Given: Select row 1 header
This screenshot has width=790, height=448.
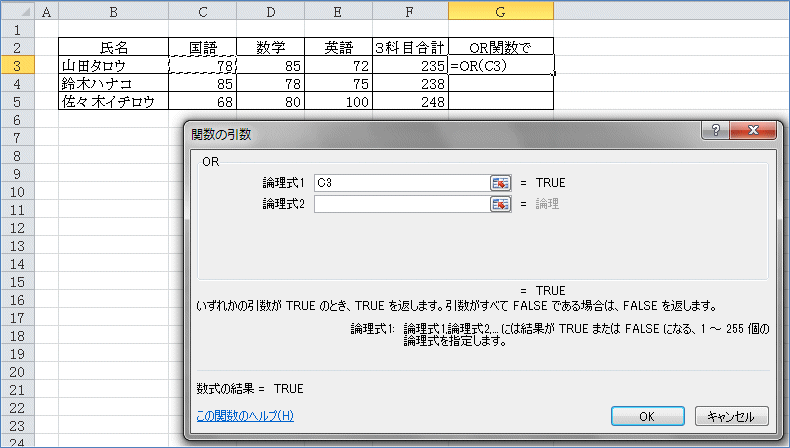Looking at the screenshot, I should (18, 29).
